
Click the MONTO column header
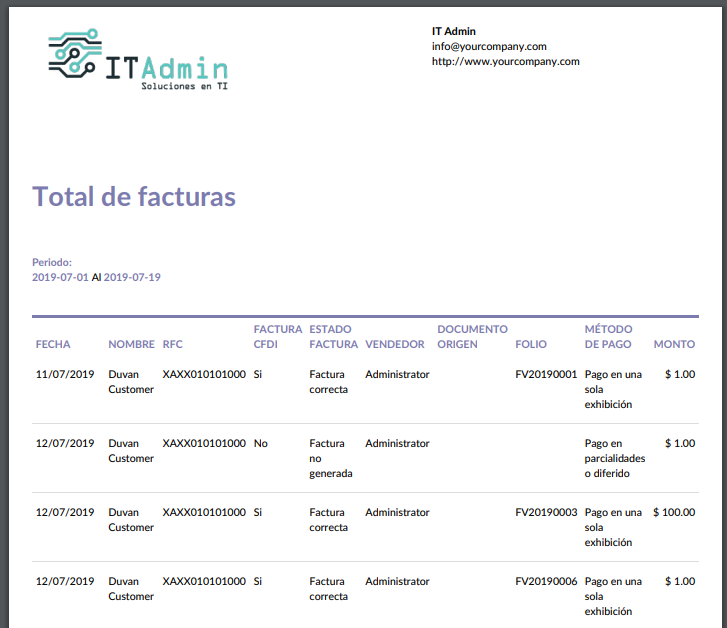674,344
